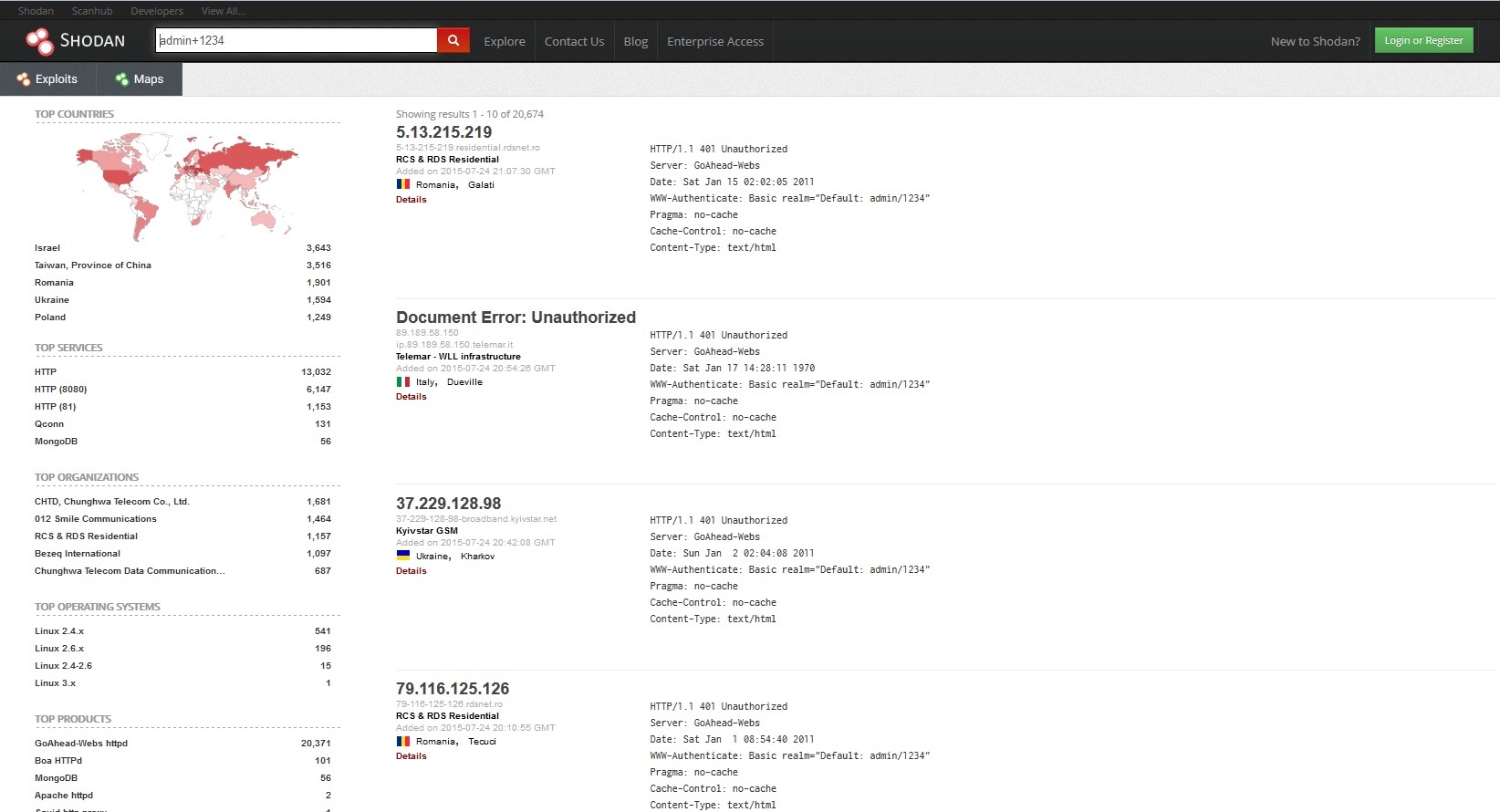Open Scanhub in the top bar
1500x812 pixels.
92,11
